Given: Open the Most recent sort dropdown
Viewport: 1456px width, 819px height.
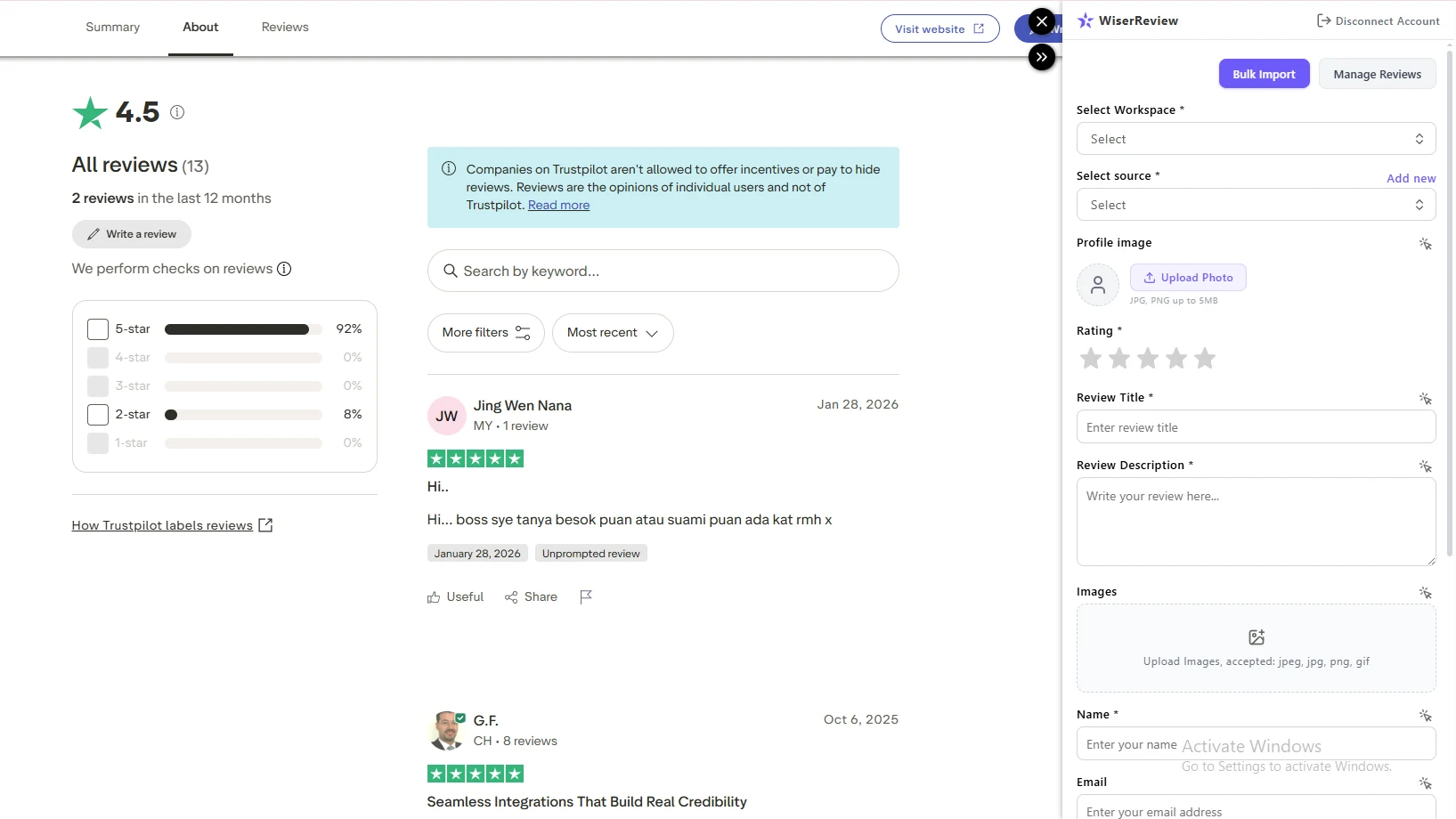Looking at the screenshot, I should (613, 333).
